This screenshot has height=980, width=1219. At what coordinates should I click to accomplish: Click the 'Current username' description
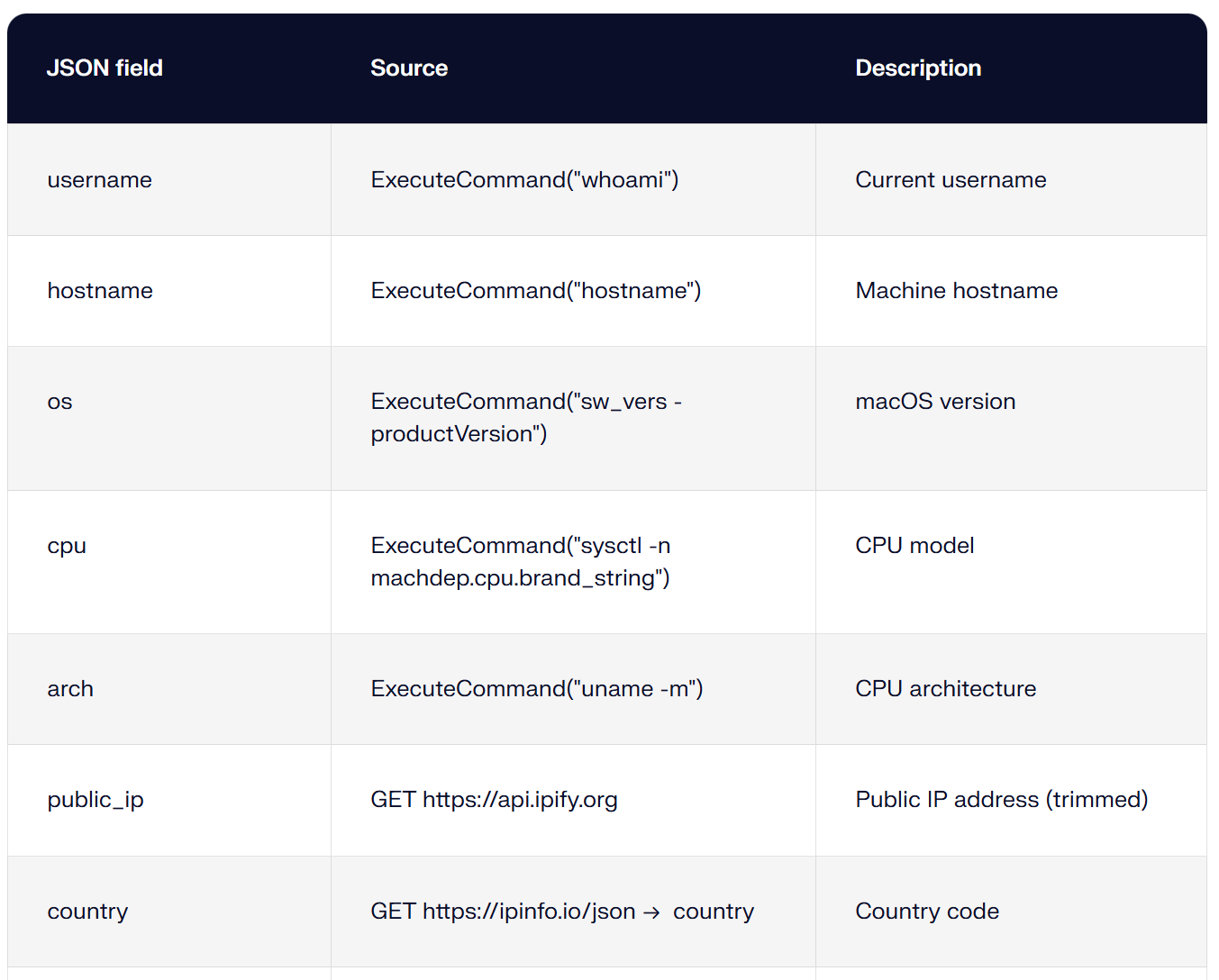pos(951,180)
